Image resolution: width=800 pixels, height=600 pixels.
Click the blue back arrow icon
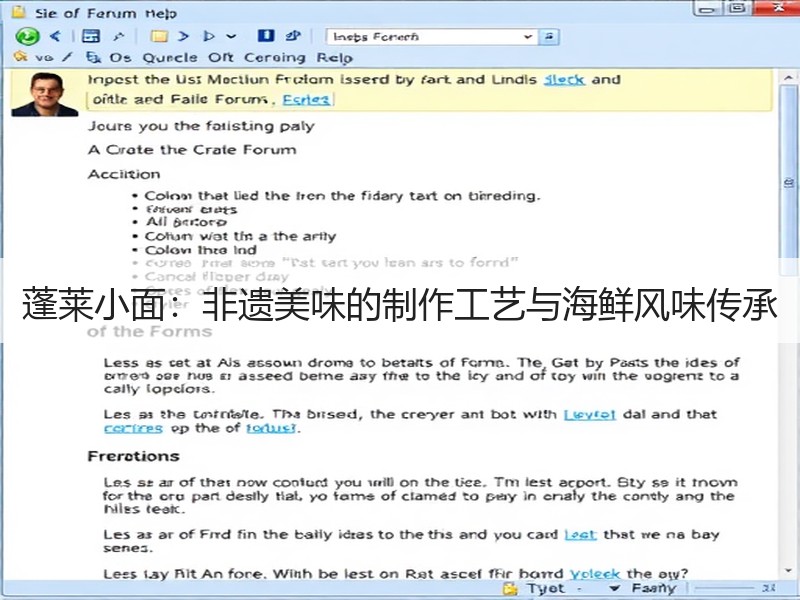(55, 36)
